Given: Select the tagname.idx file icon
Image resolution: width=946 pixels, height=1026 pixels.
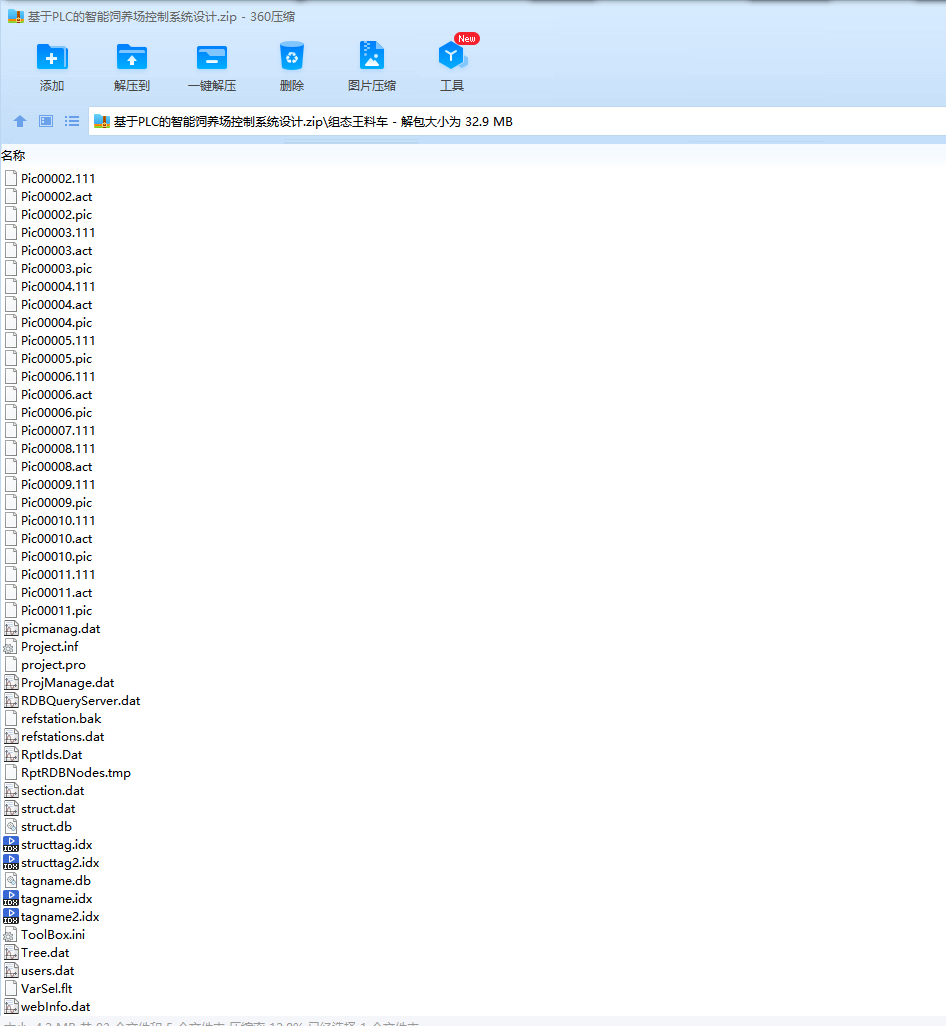Looking at the screenshot, I should pyautogui.click(x=10, y=898).
